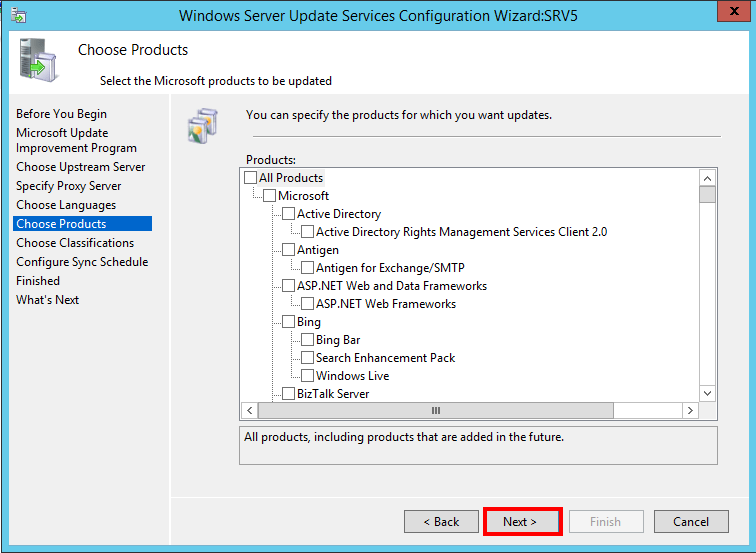Go to Configure Sync Schedule step
The height and width of the screenshot is (553, 756).
click(x=82, y=262)
